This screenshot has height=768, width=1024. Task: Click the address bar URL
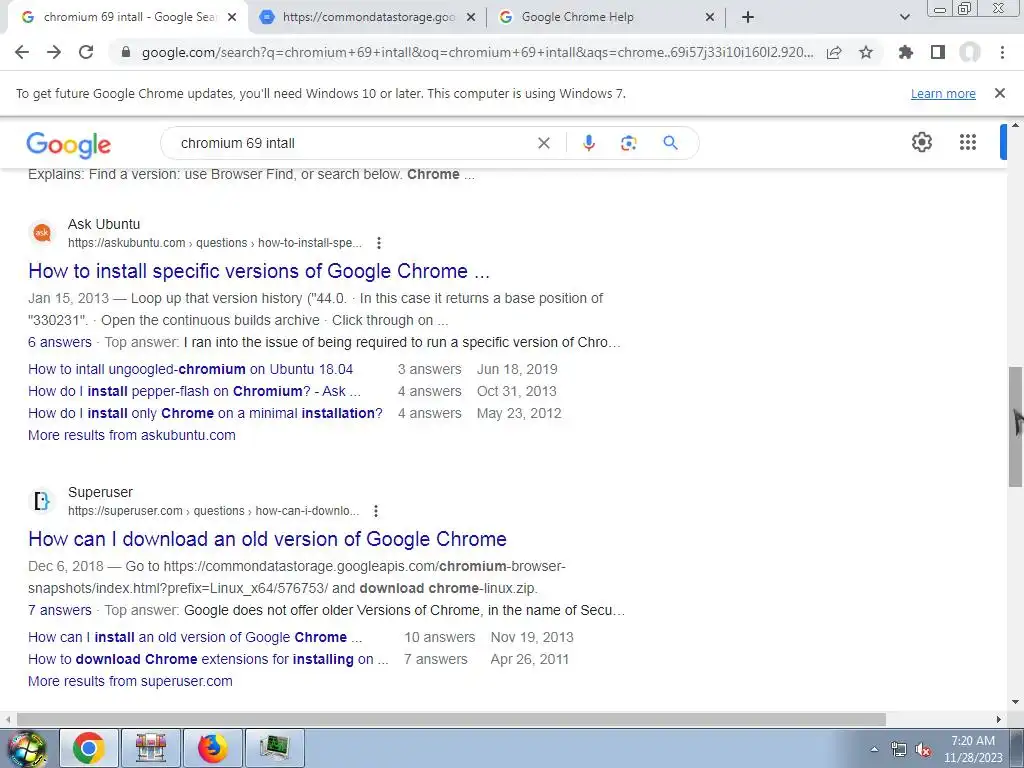click(x=477, y=52)
